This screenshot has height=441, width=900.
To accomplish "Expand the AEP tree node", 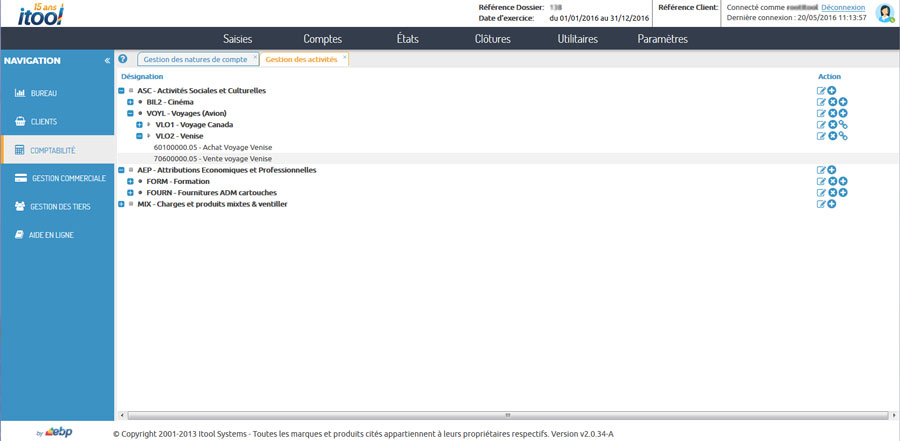I will click(x=121, y=170).
